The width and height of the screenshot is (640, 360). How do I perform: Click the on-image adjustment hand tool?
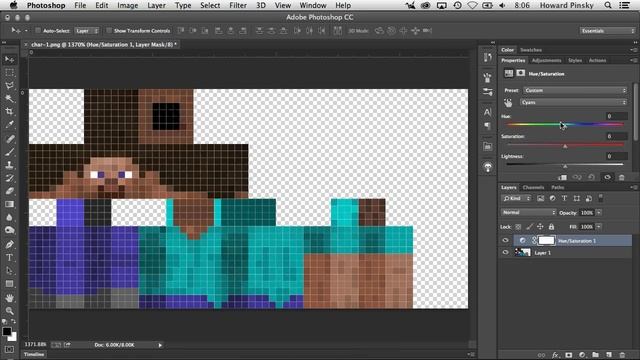pyautogui.click(x=508, y=102)
